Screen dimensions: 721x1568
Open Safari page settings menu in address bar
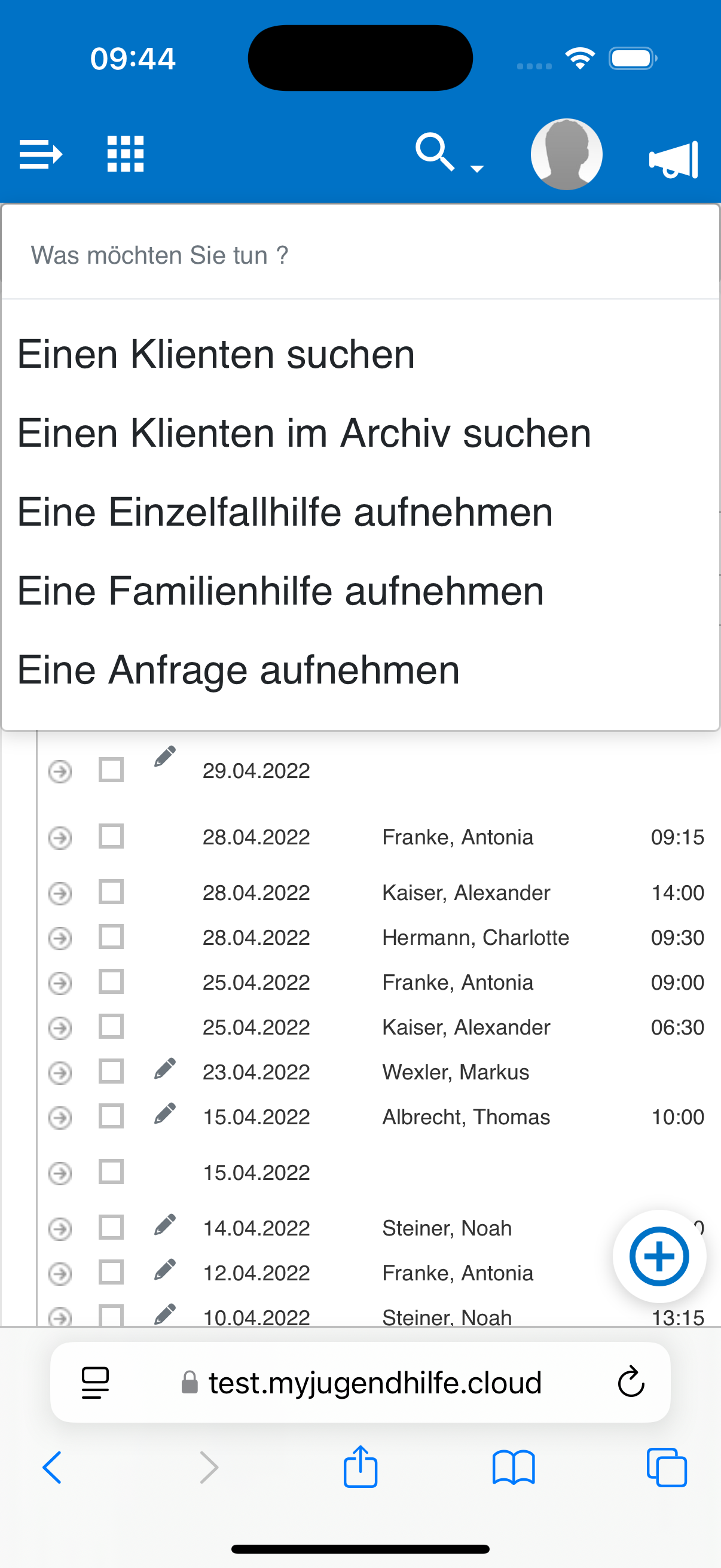tap(95, 1383)
